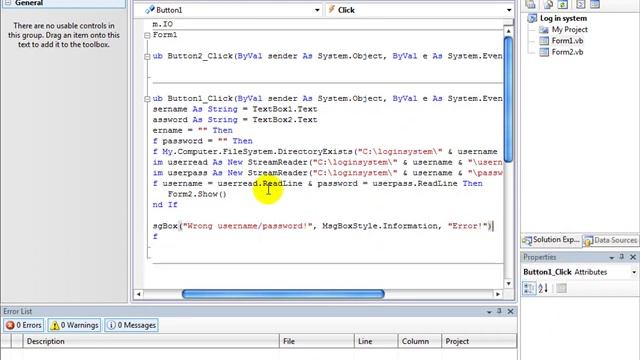Click the editor scroll right arrow
Image resolution: width=640 pixels, height=360 pixels.
[x=498, y=294]
